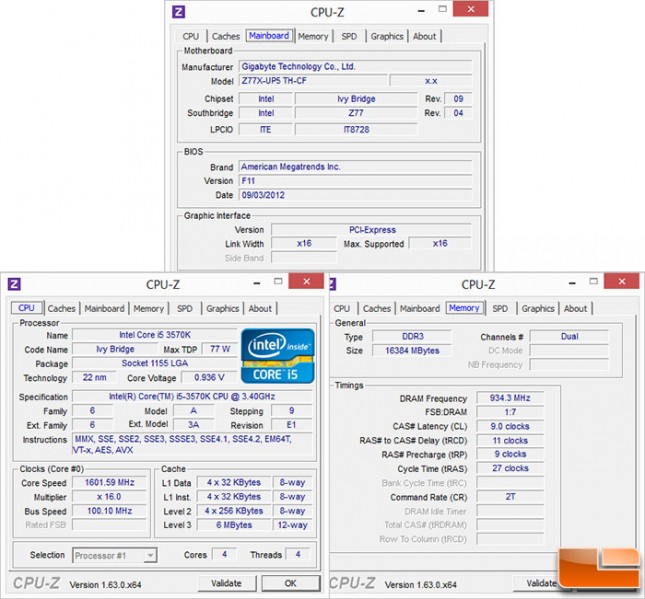Open Graphics tab in the CPU window
Image resolution: width=645 pixels, height=599 pixels.
pos(223,309)
